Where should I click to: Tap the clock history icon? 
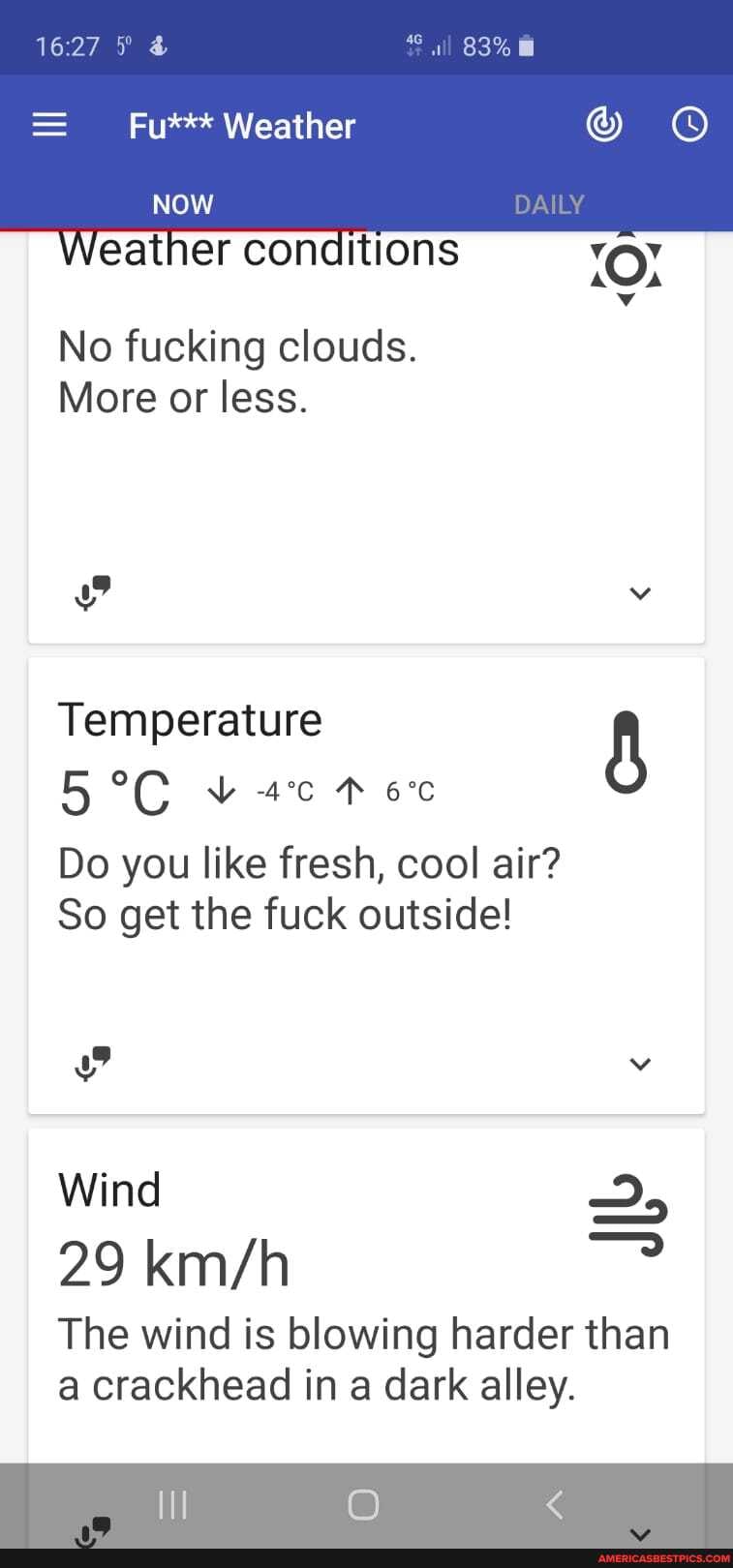click(x=689, y=125)
